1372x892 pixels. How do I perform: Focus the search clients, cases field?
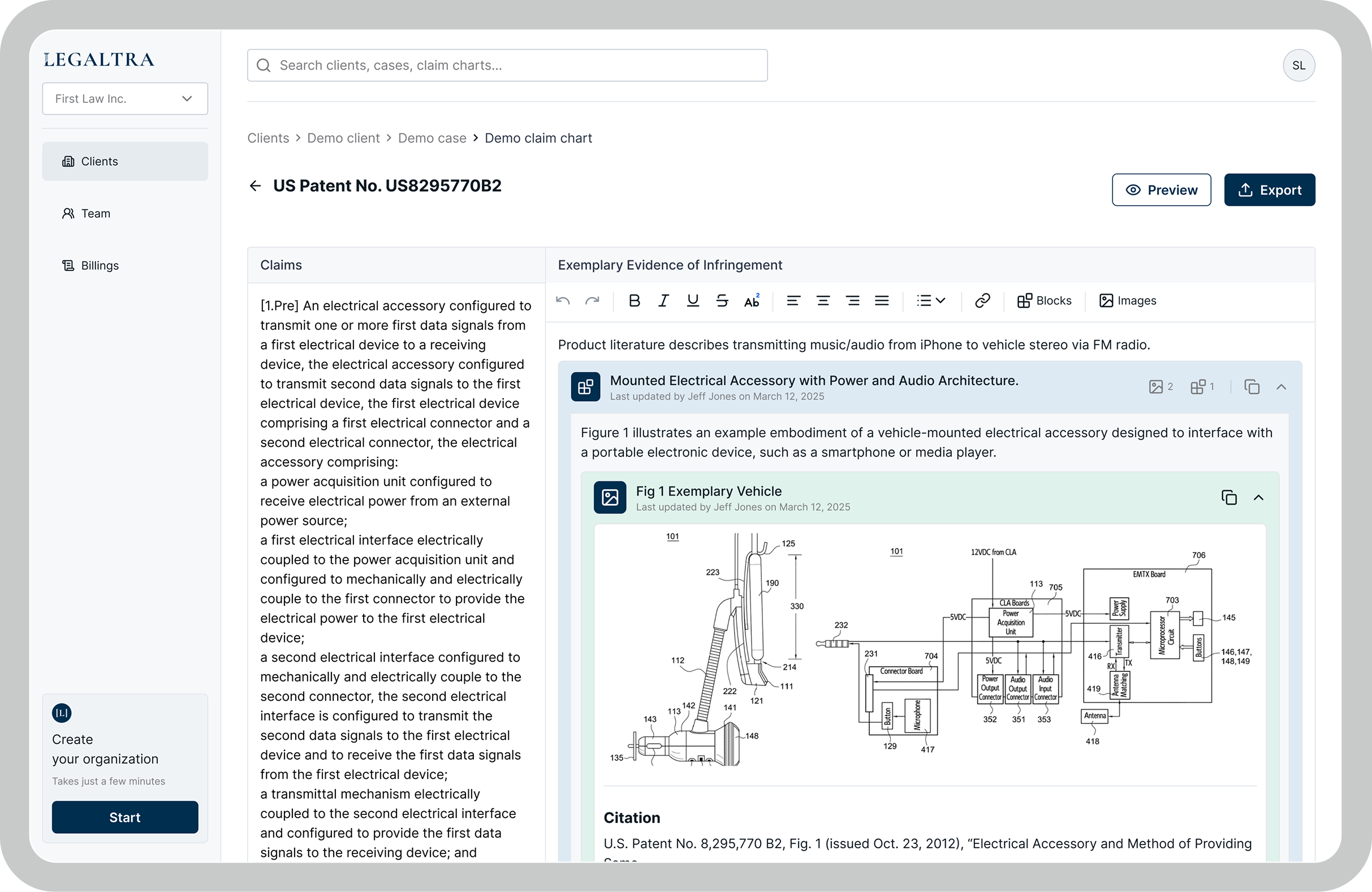click(507, 65)
